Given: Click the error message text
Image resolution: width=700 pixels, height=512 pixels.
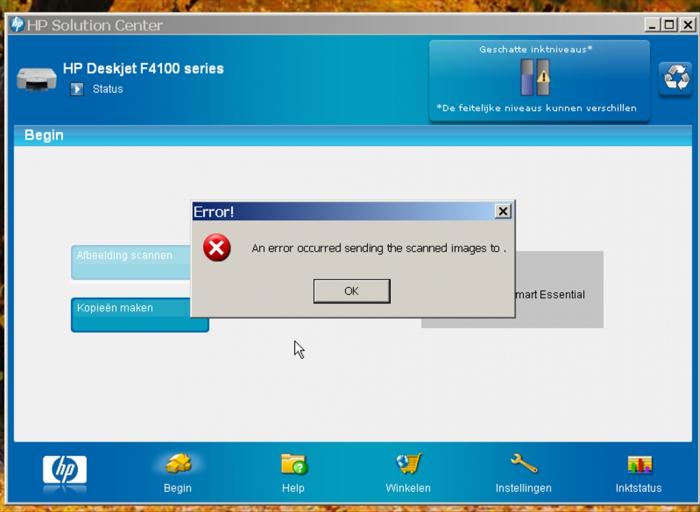Looking at the screenshot, I should coord(379,248).
